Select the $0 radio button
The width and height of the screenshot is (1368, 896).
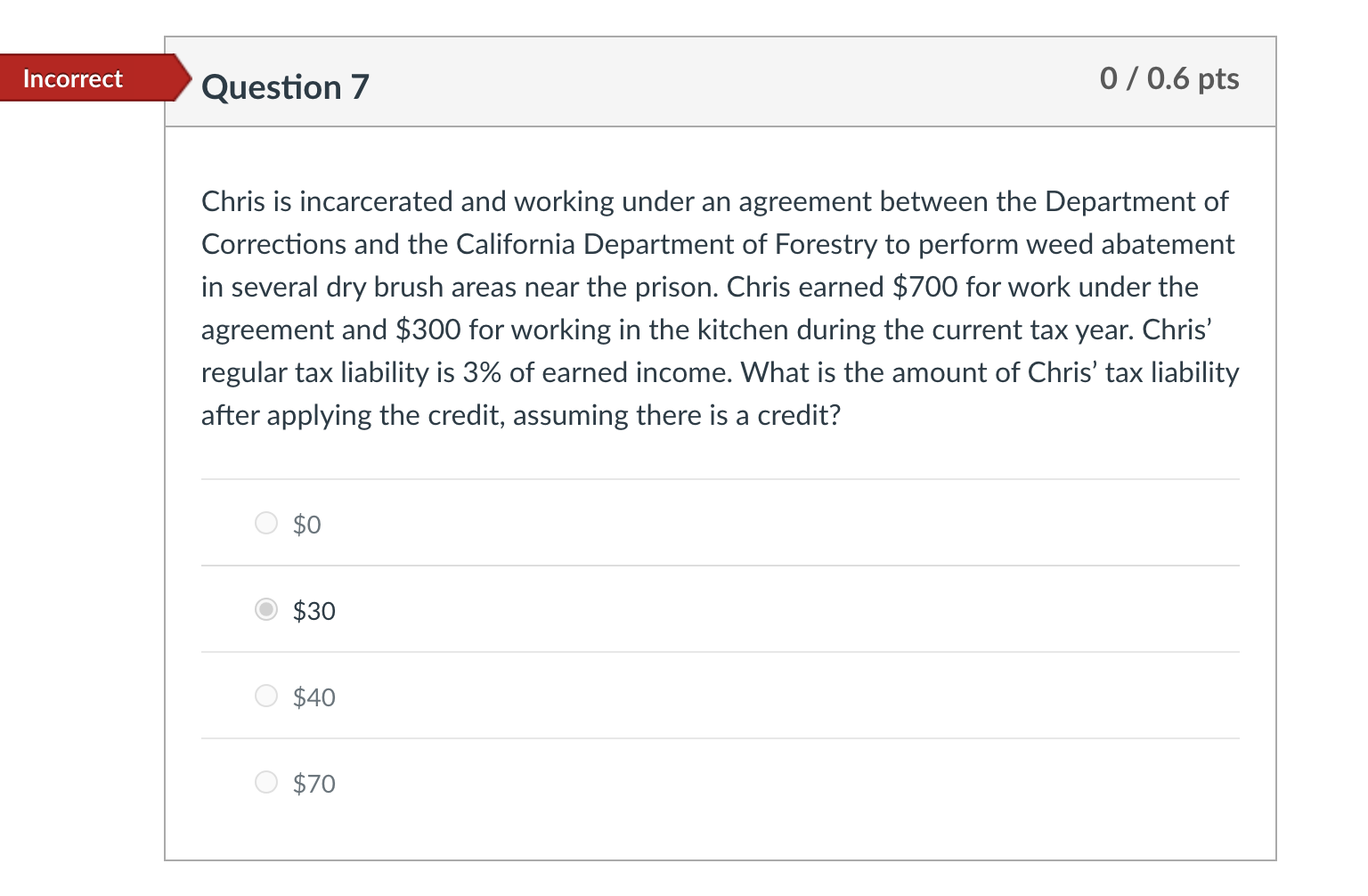[x=266, y=523]
